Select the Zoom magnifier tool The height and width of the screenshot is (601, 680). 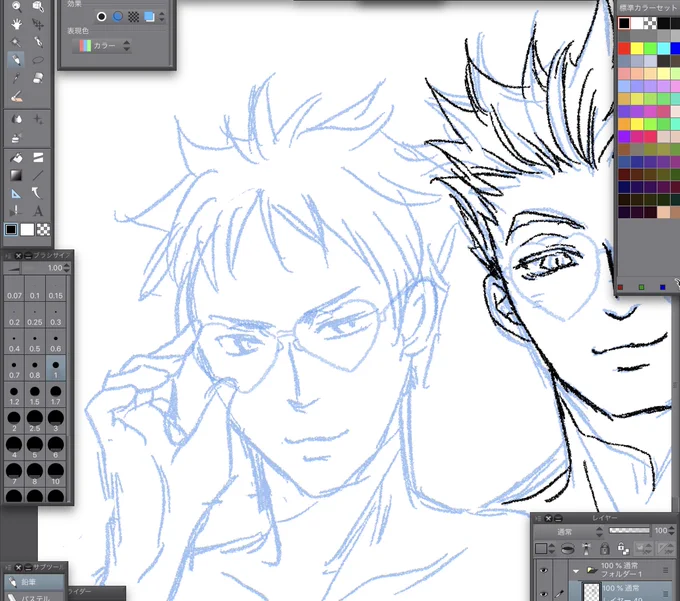(16, 6)
